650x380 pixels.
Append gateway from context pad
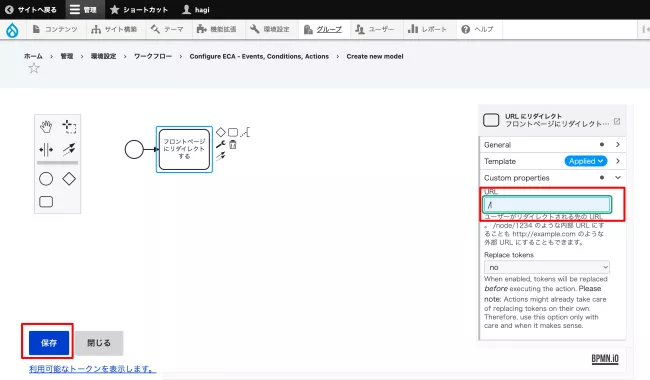[221, 132]
